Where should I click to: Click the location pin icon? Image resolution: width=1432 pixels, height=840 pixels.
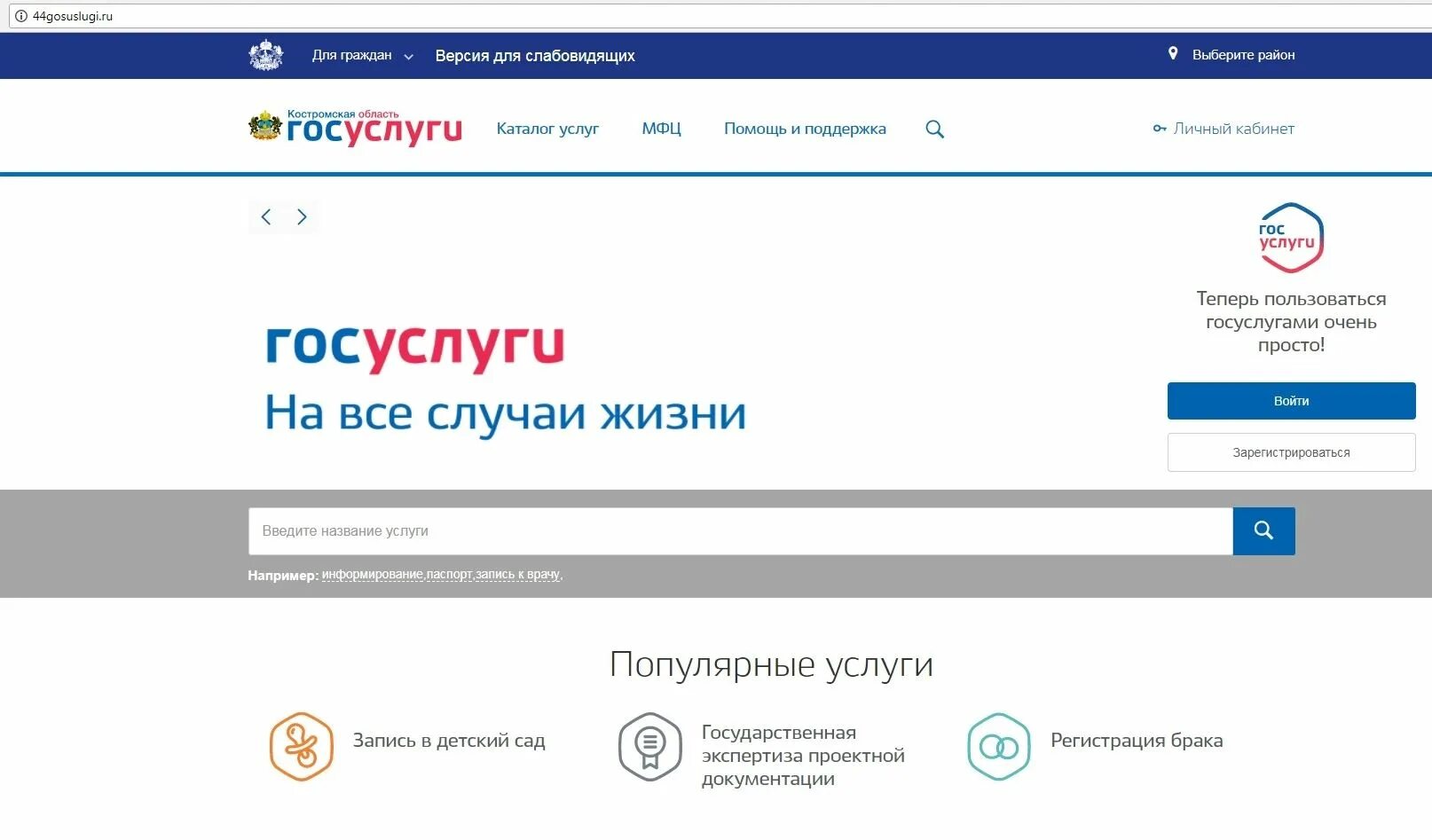(x=1173, y=54)
